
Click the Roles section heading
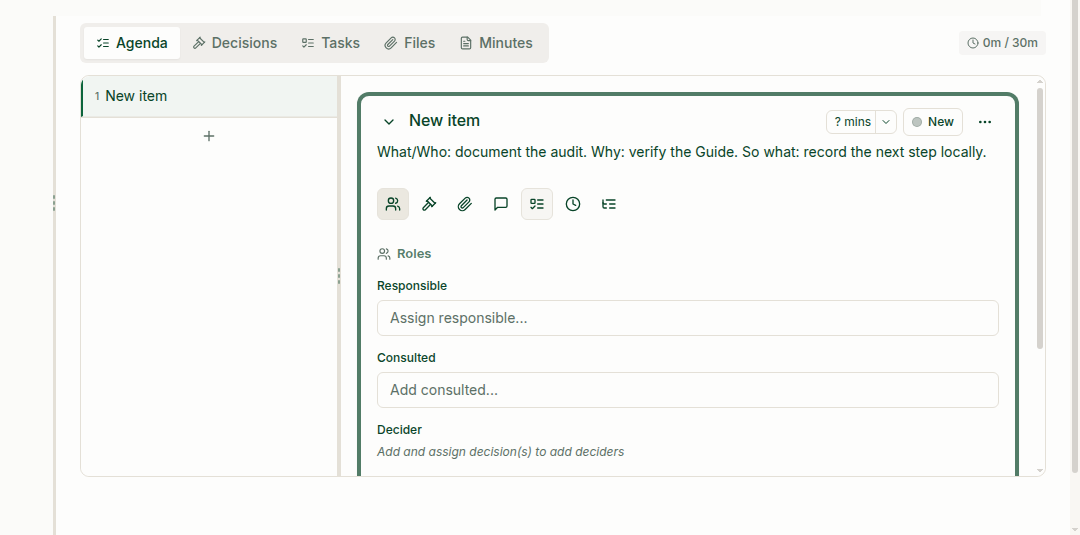point(404,254)
